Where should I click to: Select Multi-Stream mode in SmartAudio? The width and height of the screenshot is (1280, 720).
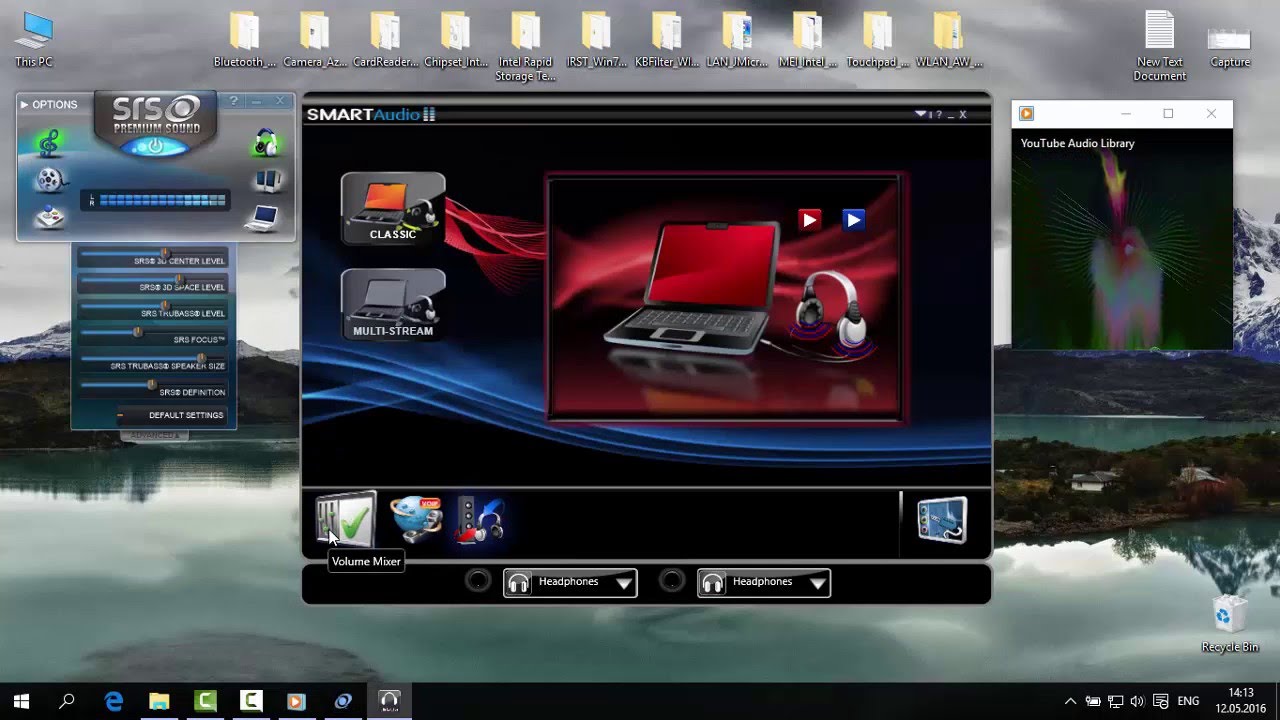393,304
